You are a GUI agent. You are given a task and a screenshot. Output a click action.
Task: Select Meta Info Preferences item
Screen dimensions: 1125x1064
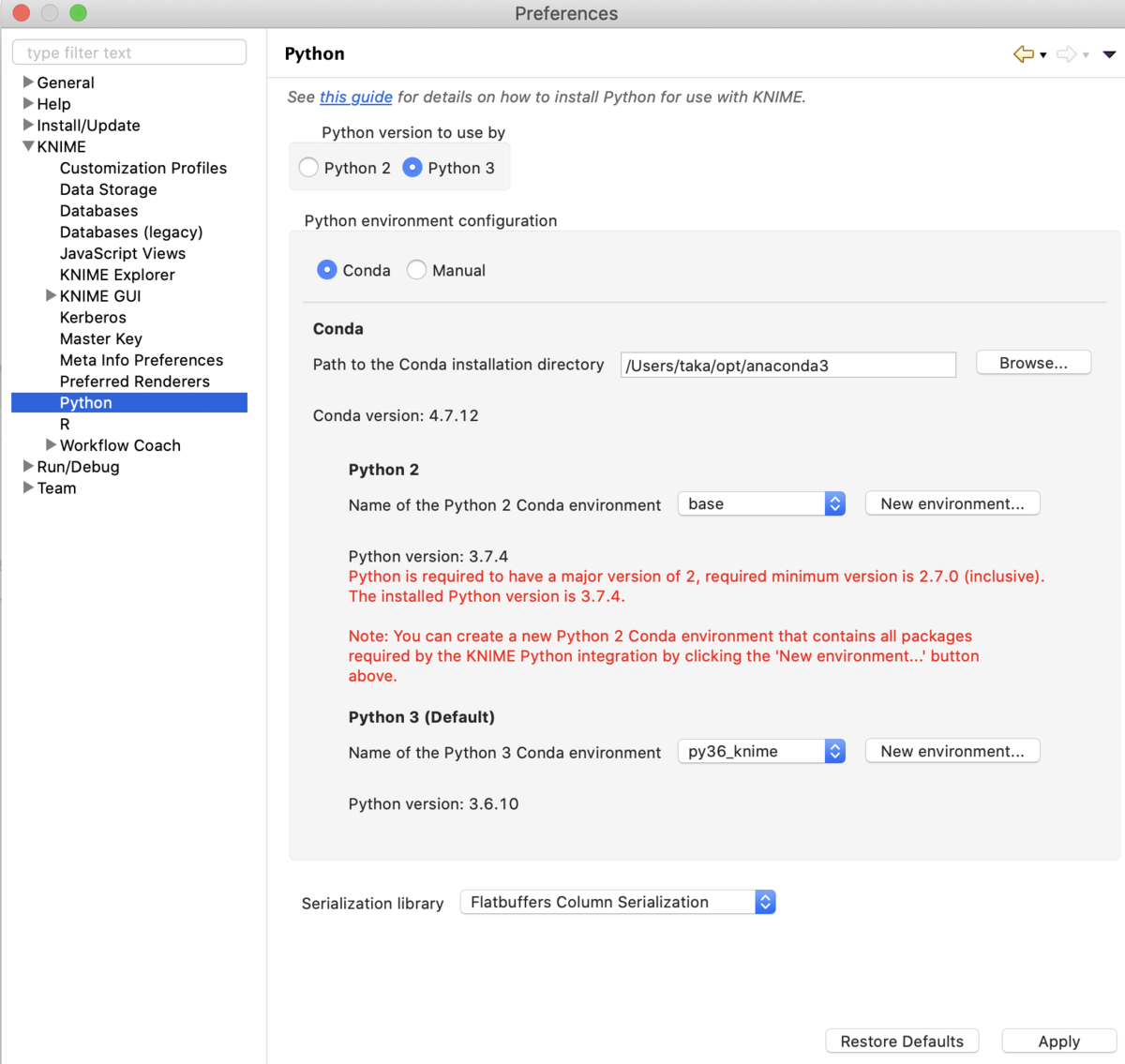(142, 360)
